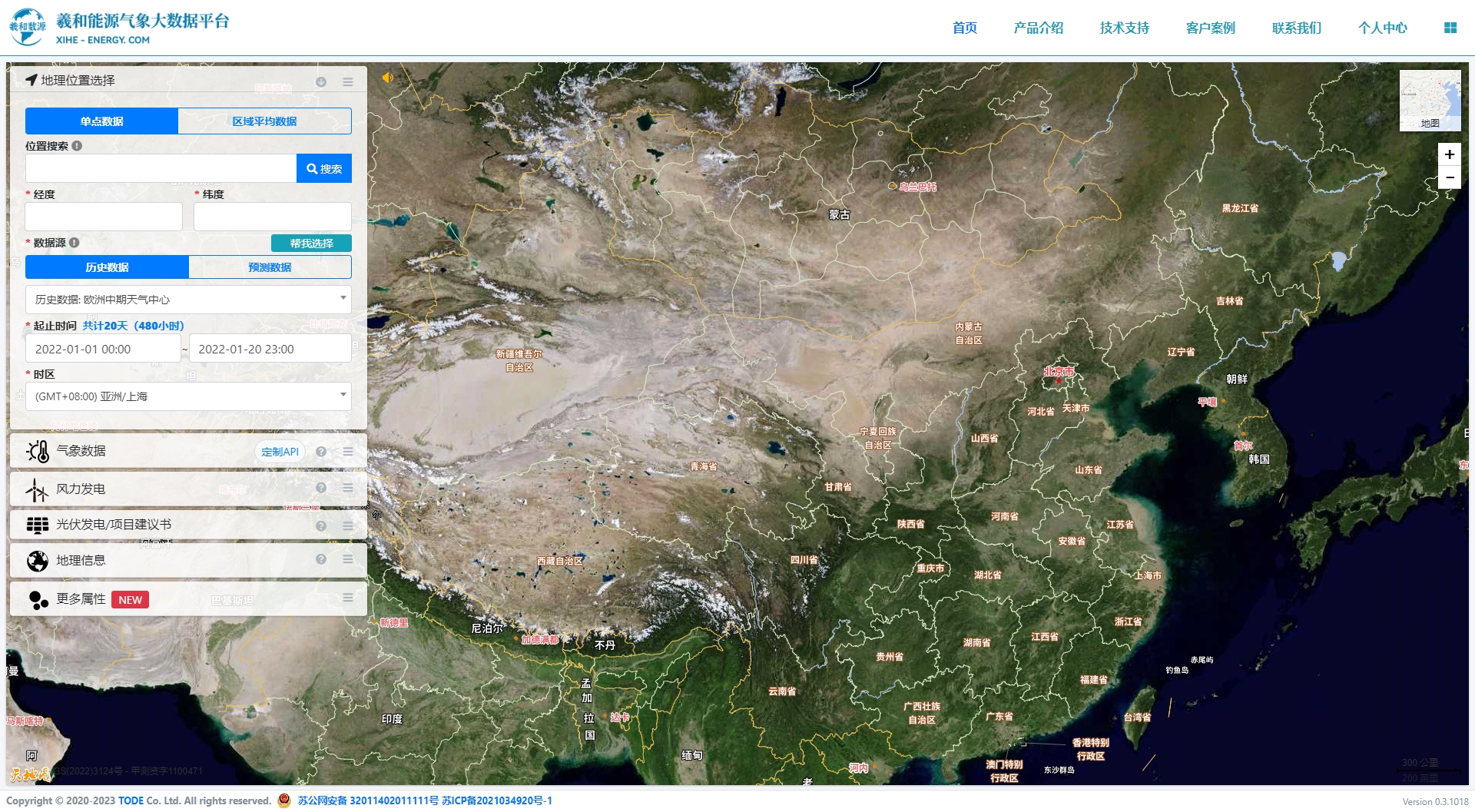Click the 地理信息 panel title

point(81,561)
